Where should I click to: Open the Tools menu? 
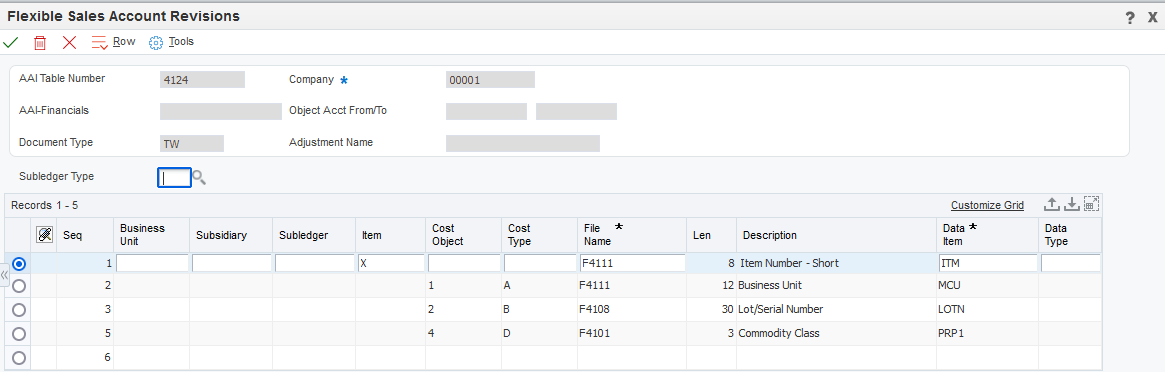point(171,42)
